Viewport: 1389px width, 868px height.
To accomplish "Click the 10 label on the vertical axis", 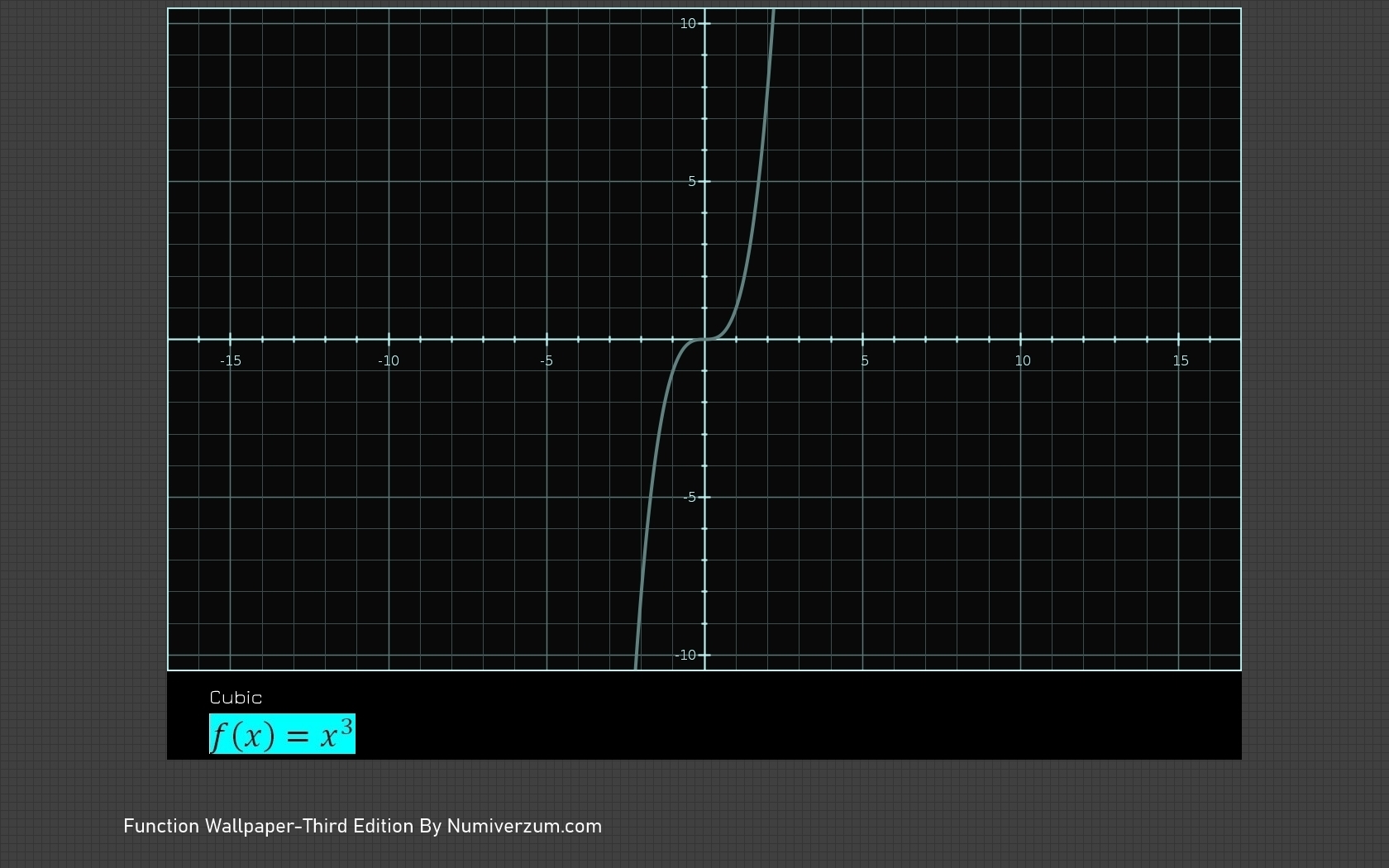I will (x=688, y=24).
